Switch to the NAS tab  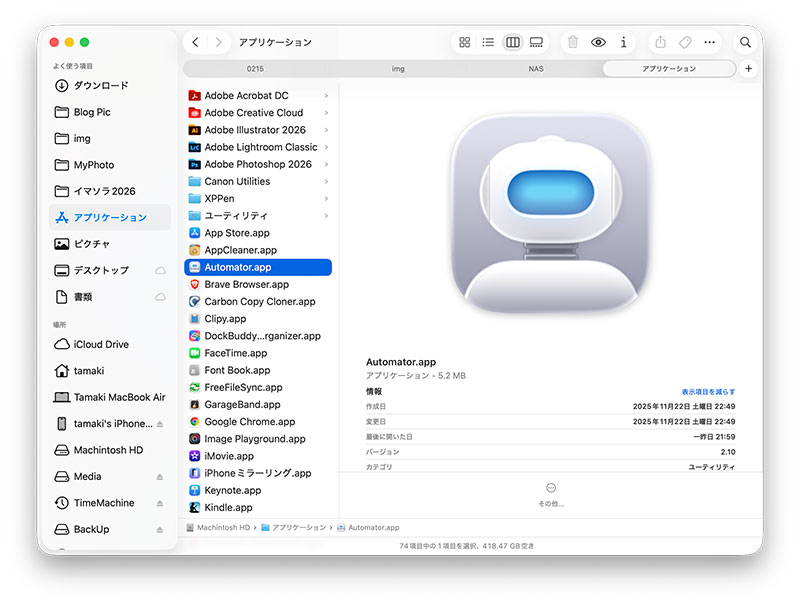tap(536, 69)
